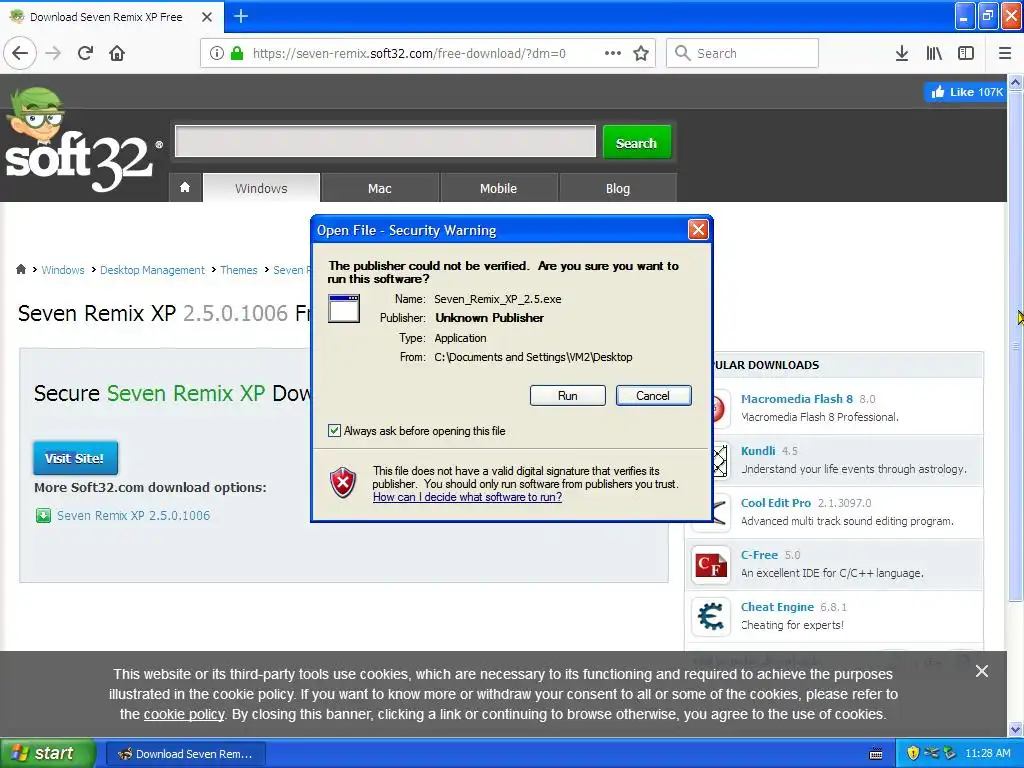1024x768 pixels.
Task: Click the C-Free app icon
Action: [711, 564]
